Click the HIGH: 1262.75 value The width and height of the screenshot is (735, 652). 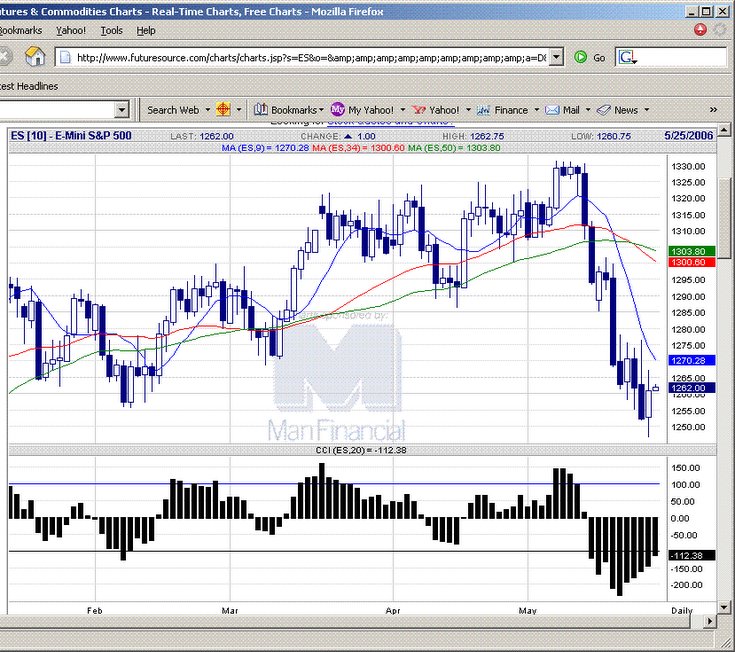coord(473,136)
